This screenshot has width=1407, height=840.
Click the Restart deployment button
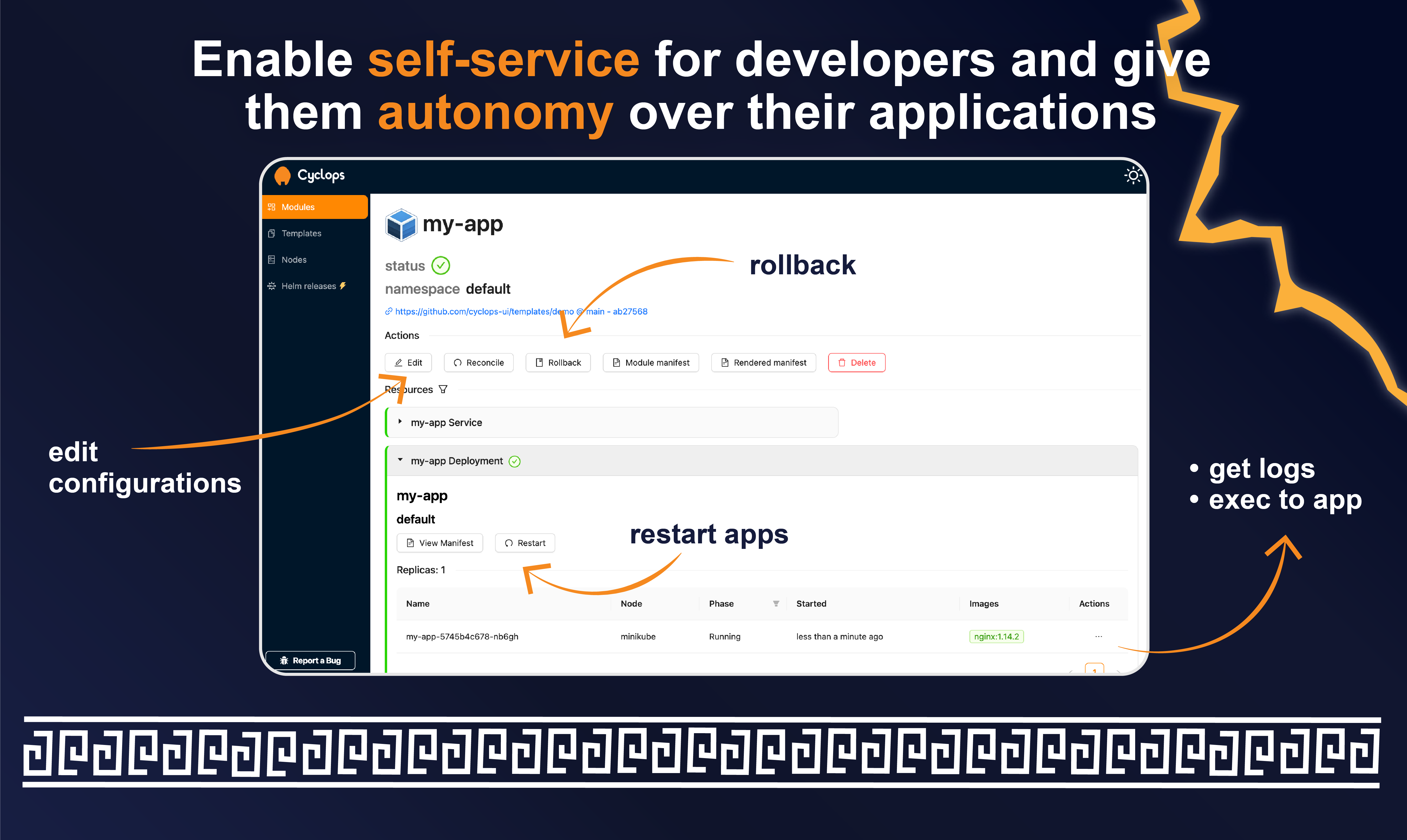pyautogui.click(x=525, y=543)
